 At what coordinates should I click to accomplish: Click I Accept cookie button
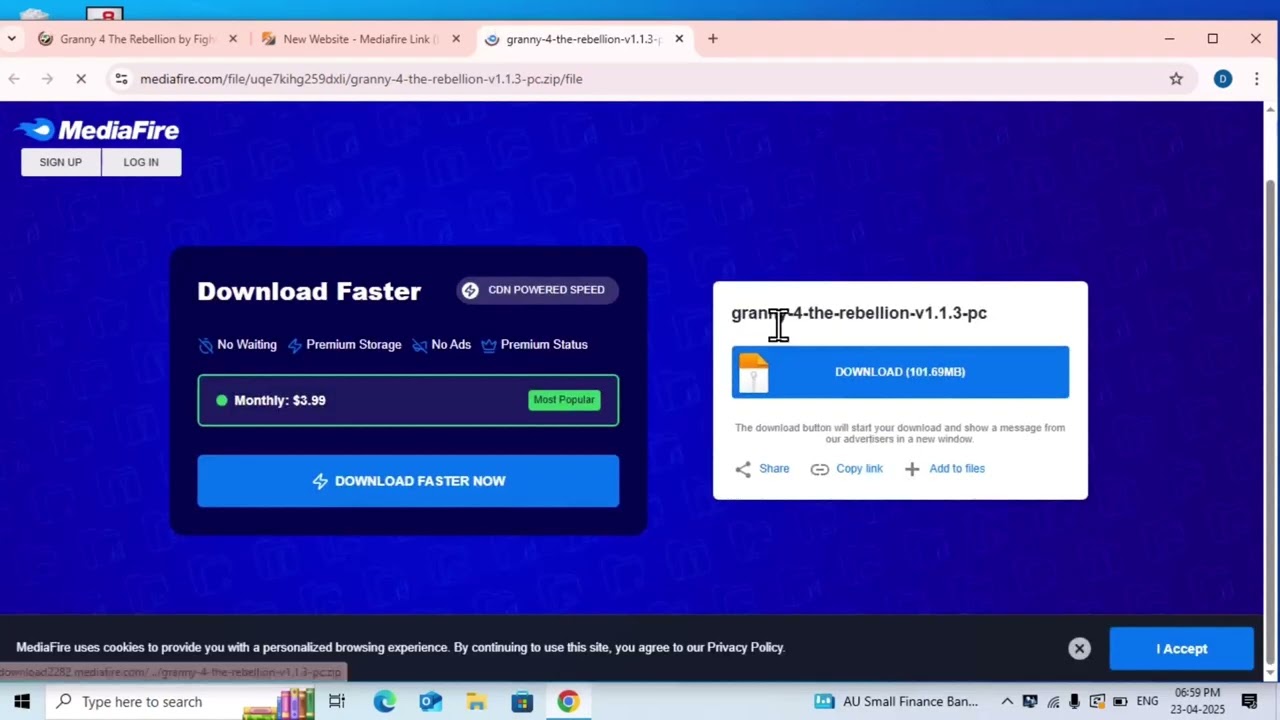coord(1181,649)
